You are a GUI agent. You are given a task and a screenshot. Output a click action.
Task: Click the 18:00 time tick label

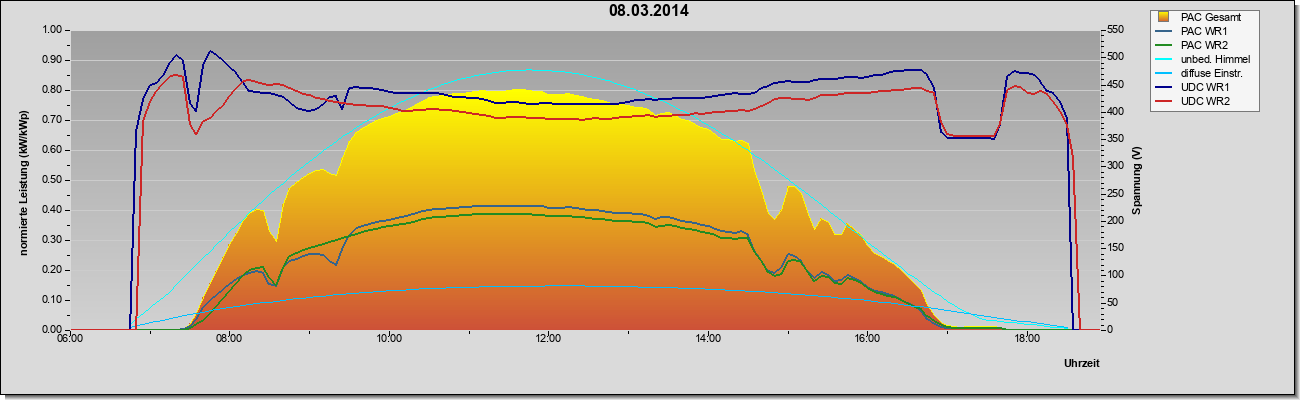pyautogui.click(x=1027, y=340)
